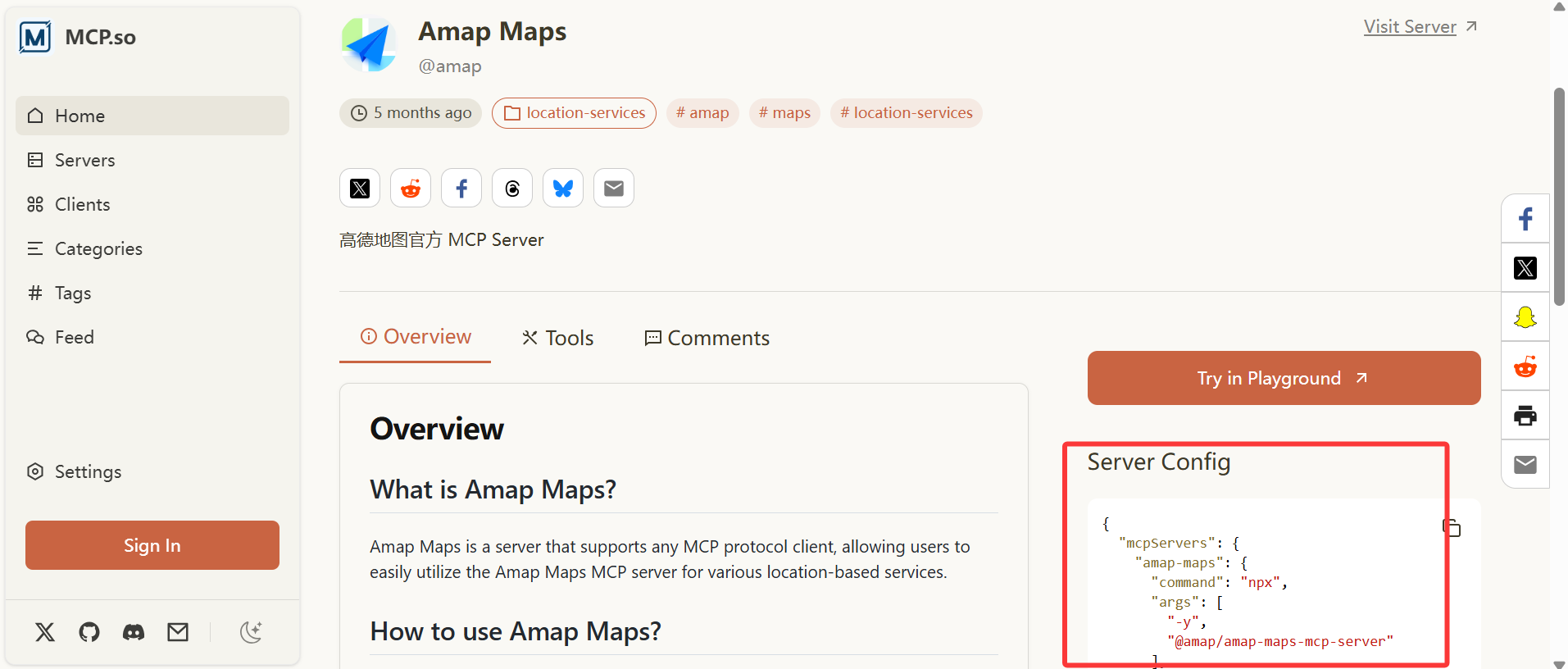
Task: Follow the Visit Server link
Action: tap(1420, 26)
